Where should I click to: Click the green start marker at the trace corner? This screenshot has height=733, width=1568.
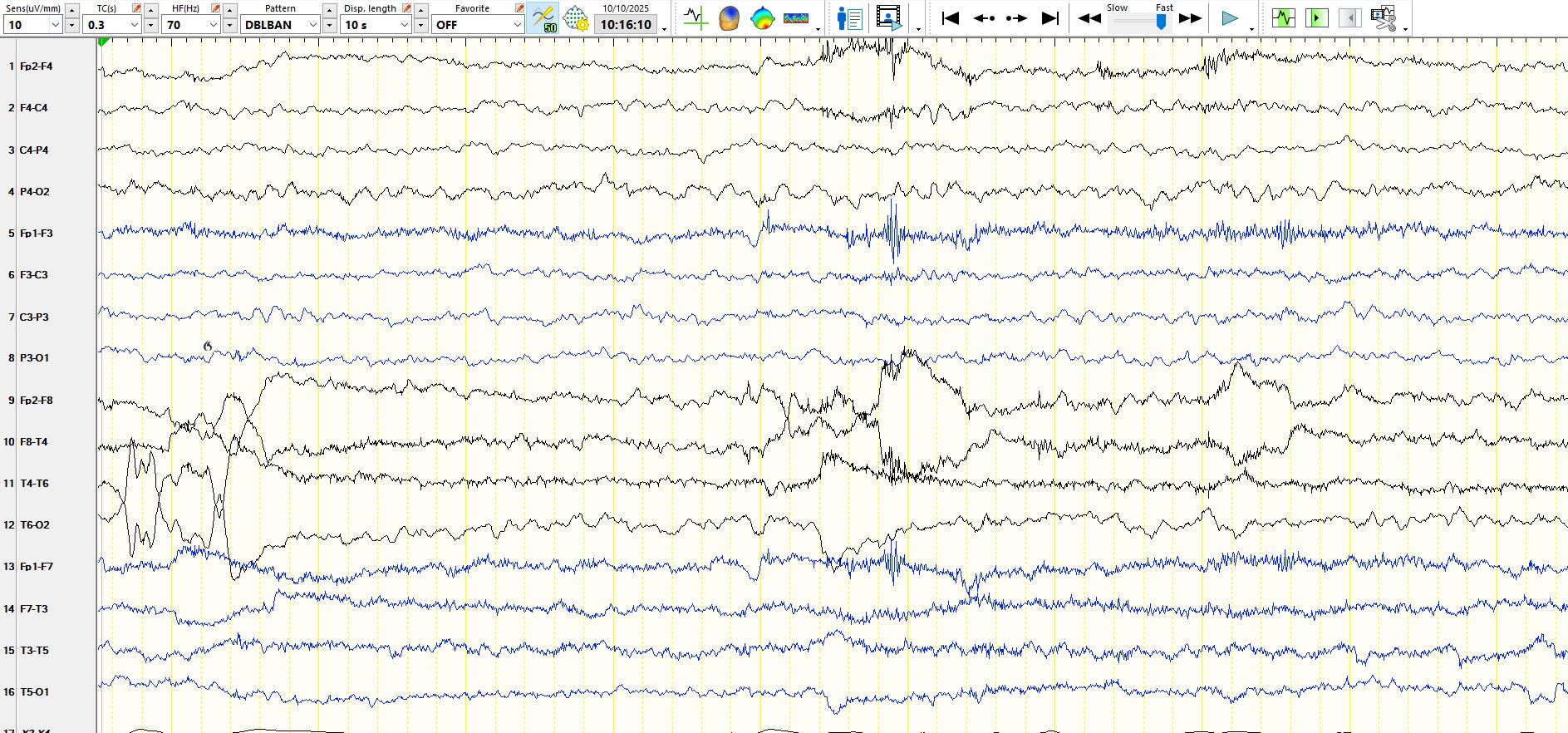click(x=103, y=42)
